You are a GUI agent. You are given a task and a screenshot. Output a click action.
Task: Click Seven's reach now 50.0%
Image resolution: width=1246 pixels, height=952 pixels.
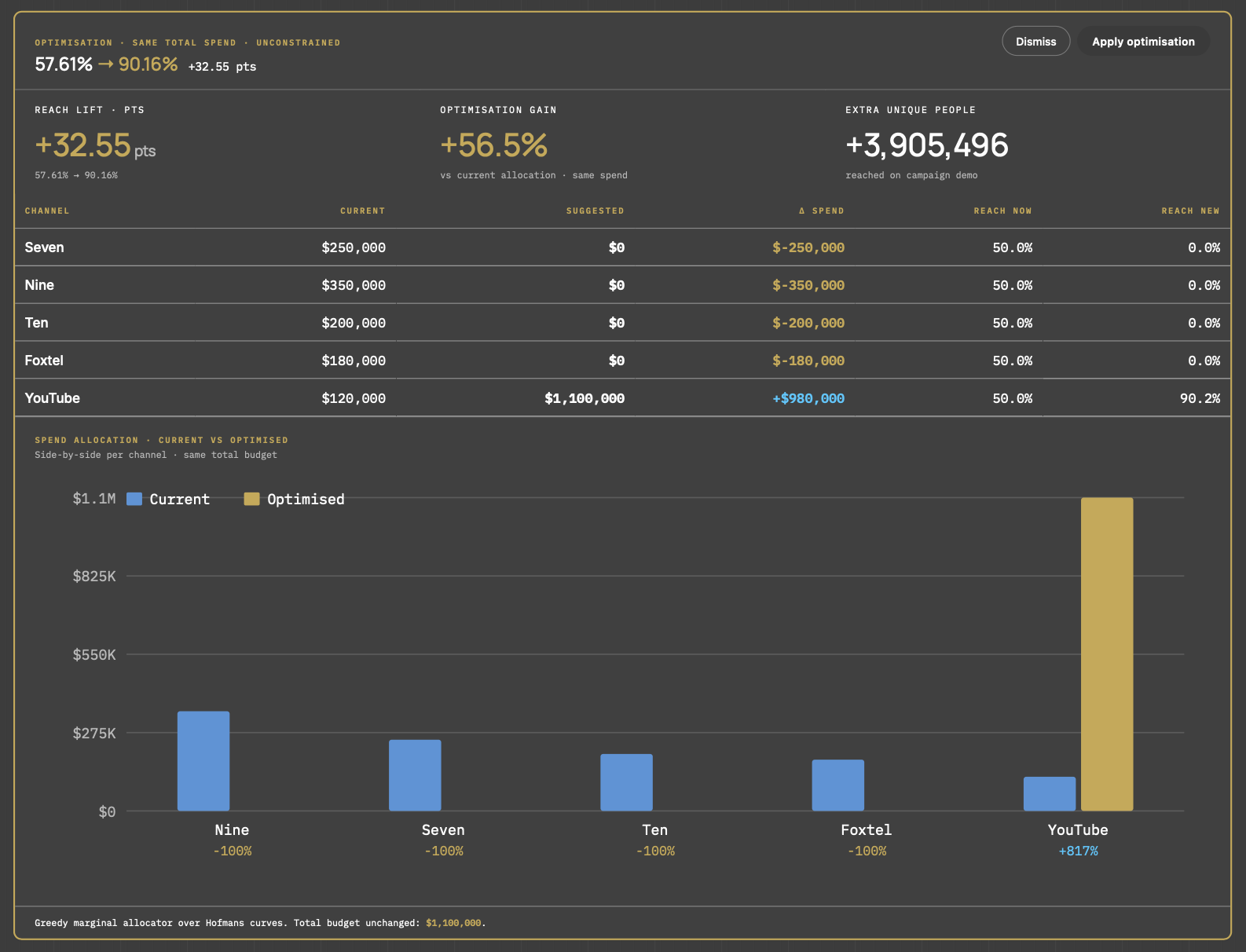coord(1012,247)
